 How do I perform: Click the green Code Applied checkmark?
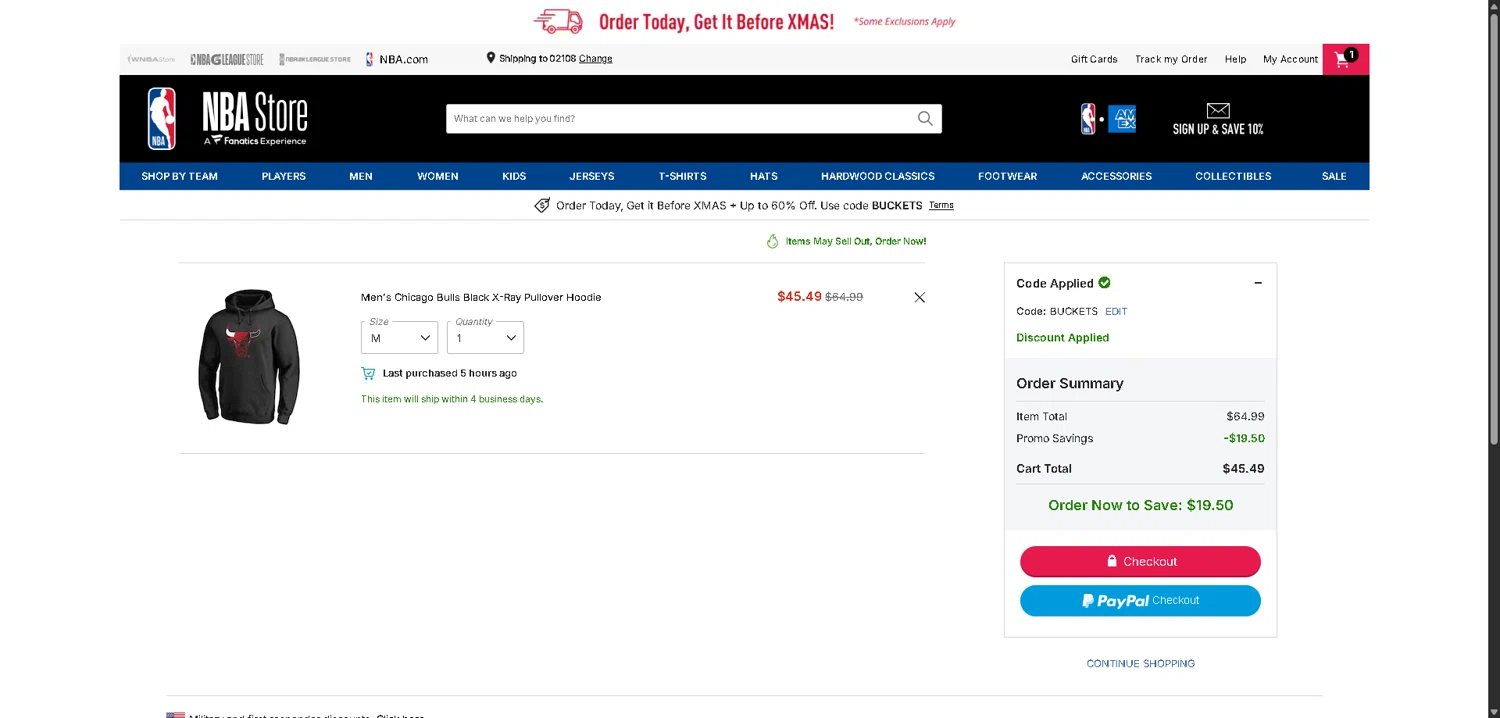pyautogui.click(x=1104, y=283)
